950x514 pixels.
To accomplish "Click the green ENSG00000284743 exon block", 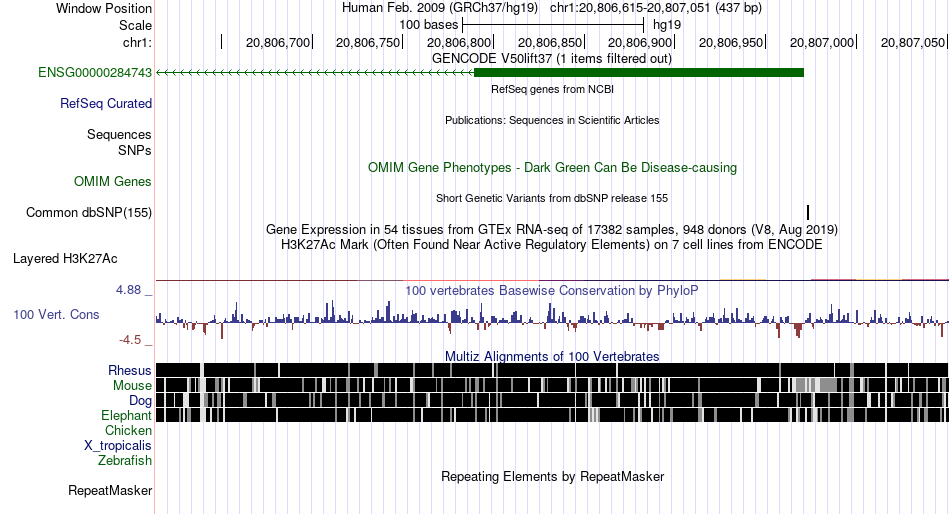I will (x=639, y=73).
